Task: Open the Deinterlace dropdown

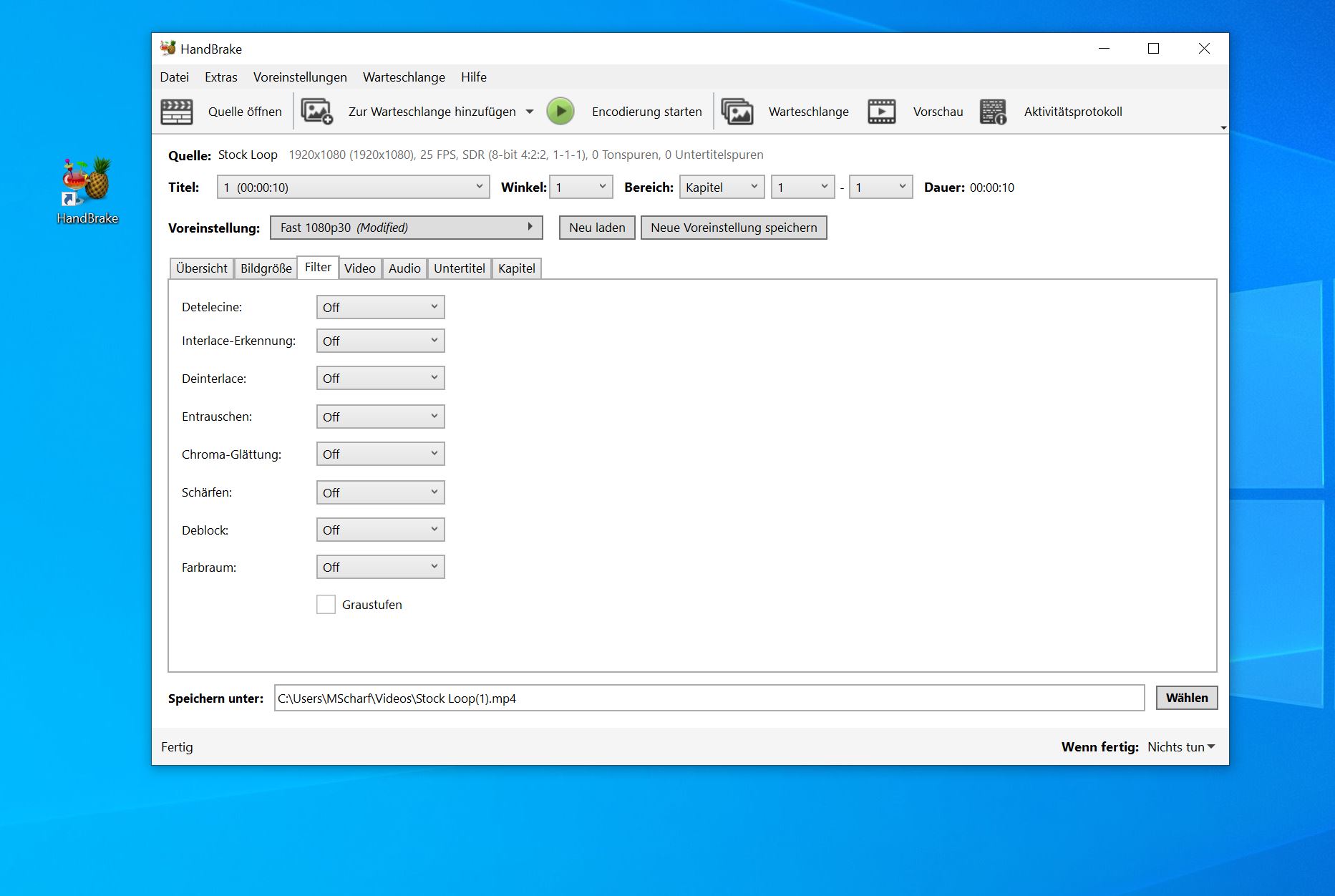Action: [380, 379]
